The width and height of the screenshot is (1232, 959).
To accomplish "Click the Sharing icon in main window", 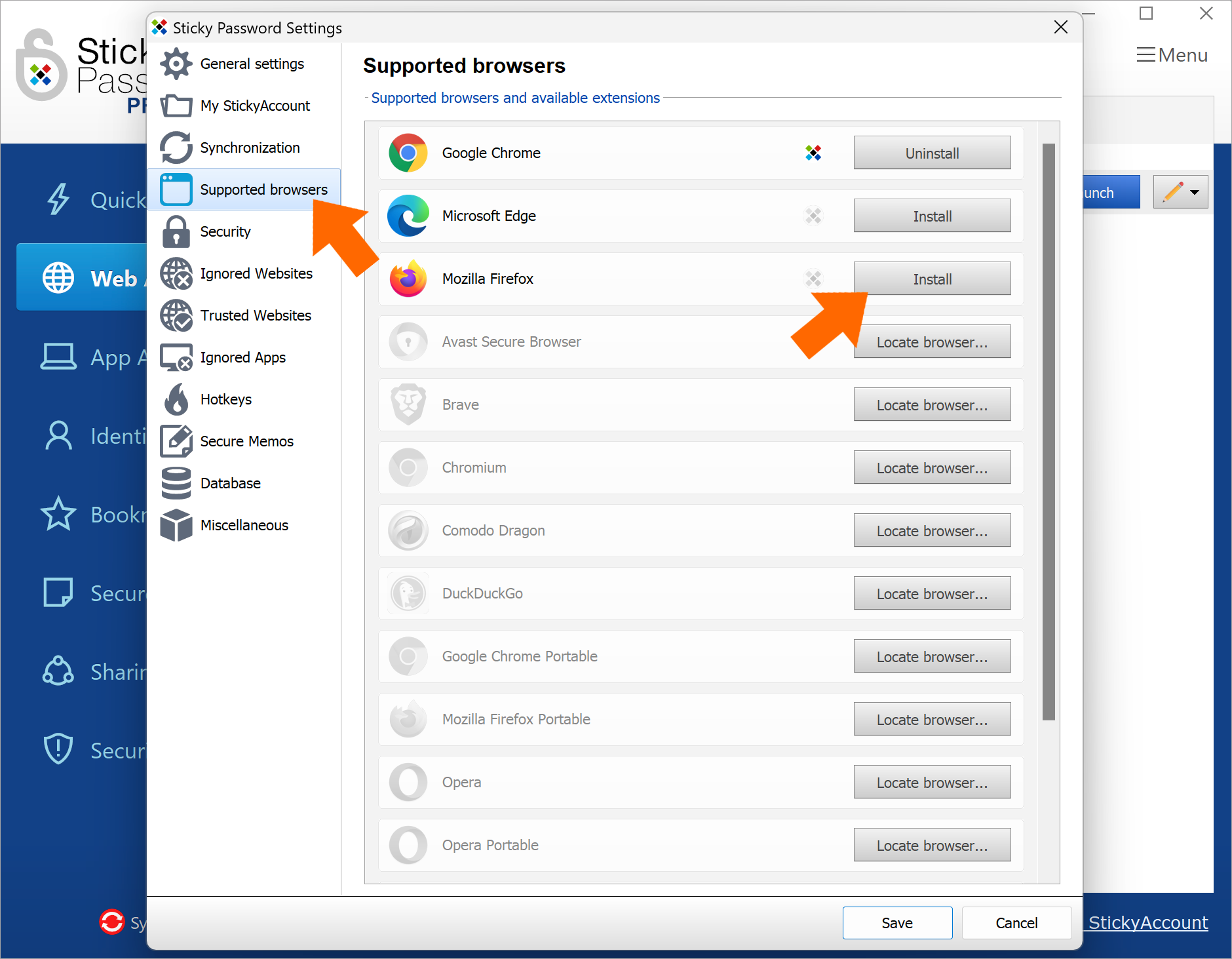I will coord(58,671).
